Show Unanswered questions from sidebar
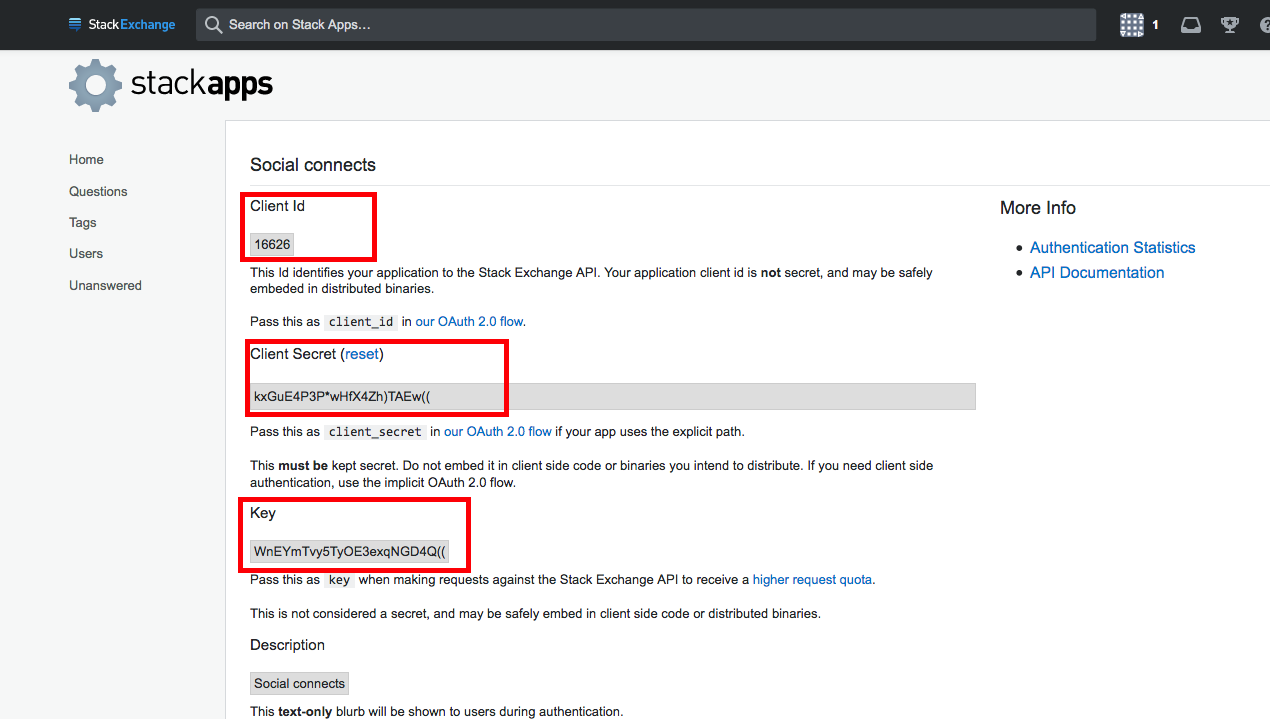The image size is (1270, 719). (105, 285)
